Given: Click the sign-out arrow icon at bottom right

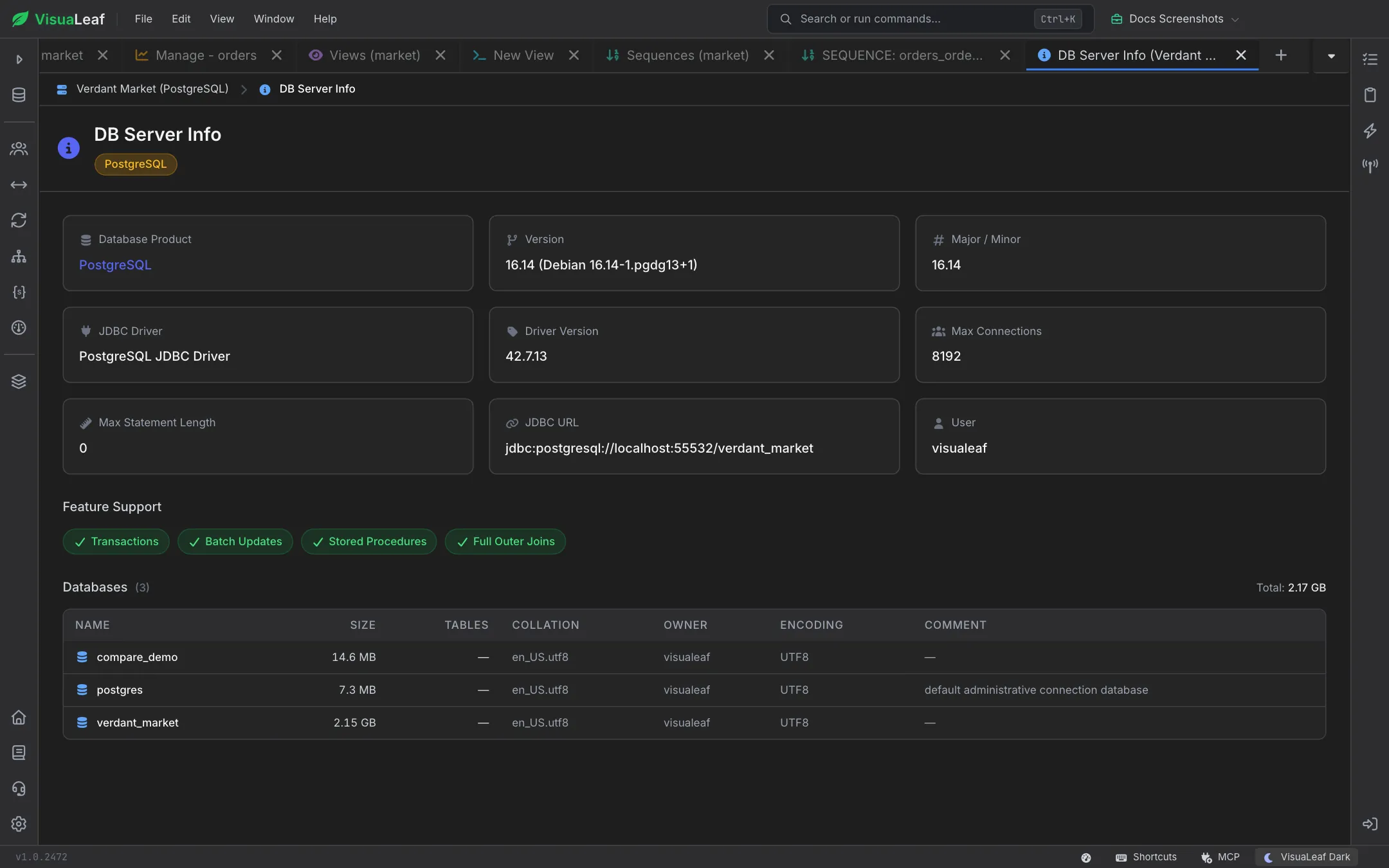Looking at the screenshot, I should [1370, 824].
